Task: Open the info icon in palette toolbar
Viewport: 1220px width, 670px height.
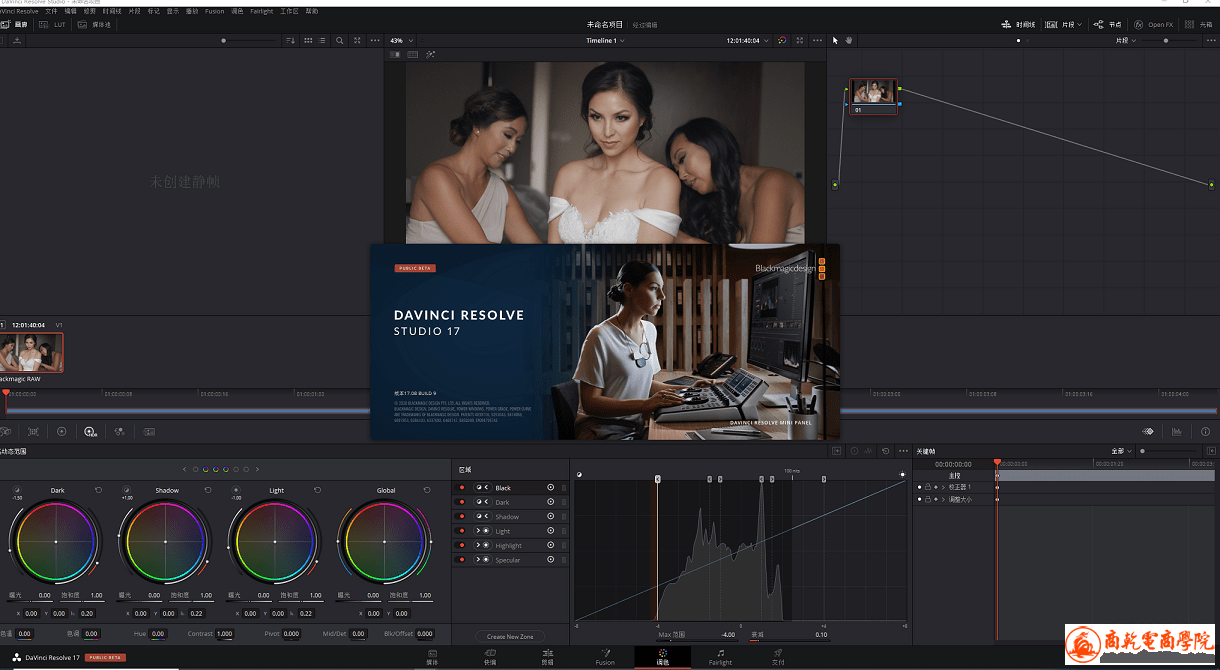Action: tap(1204, 431)
